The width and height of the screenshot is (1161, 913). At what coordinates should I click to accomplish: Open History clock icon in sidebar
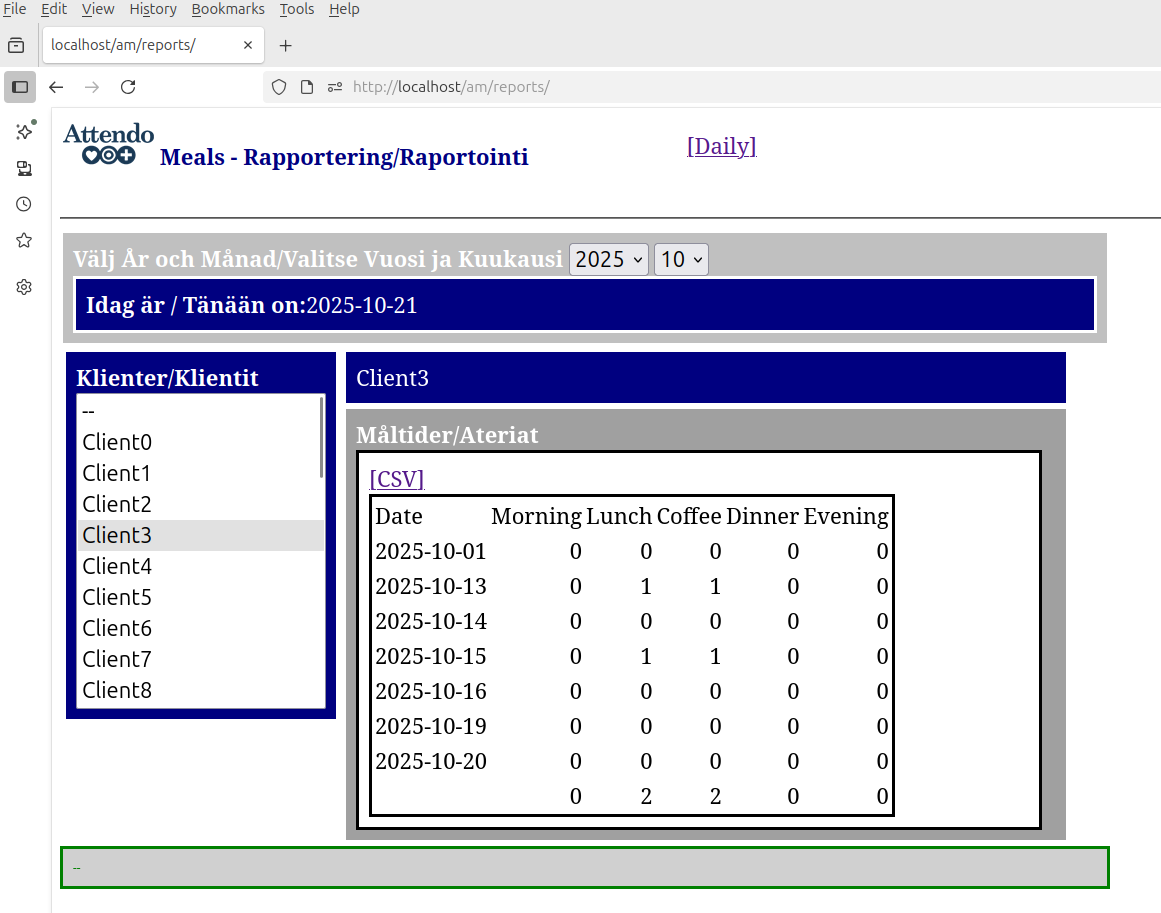pos(24,204)
